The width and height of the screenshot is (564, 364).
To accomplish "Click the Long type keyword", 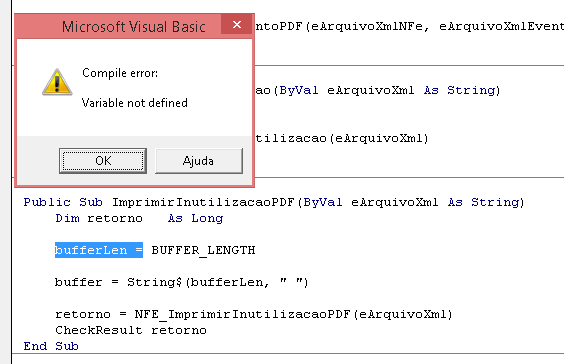I will click(x=207, y=218).
